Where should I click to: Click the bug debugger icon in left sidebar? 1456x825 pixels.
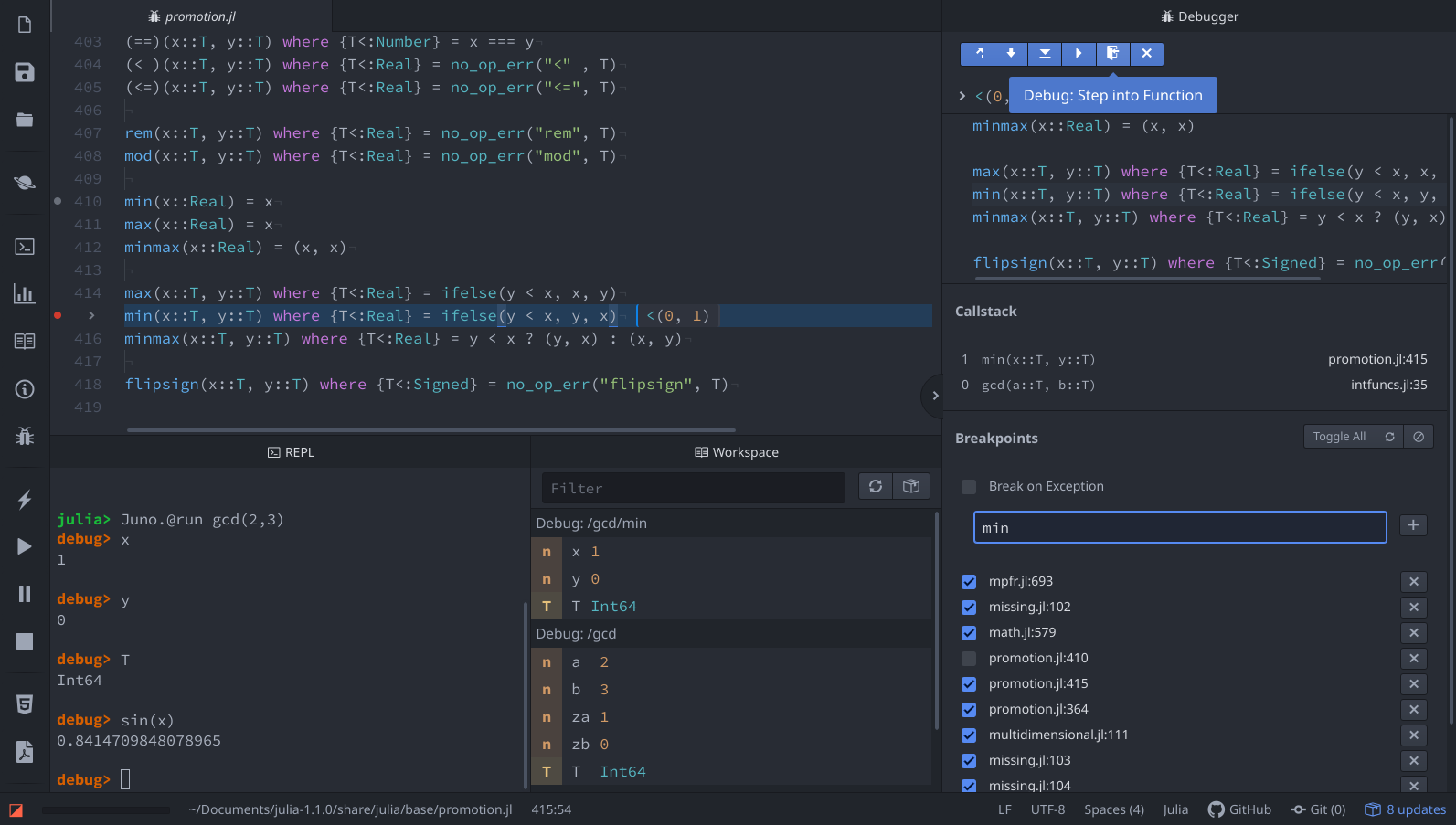(x=25, y=436)
